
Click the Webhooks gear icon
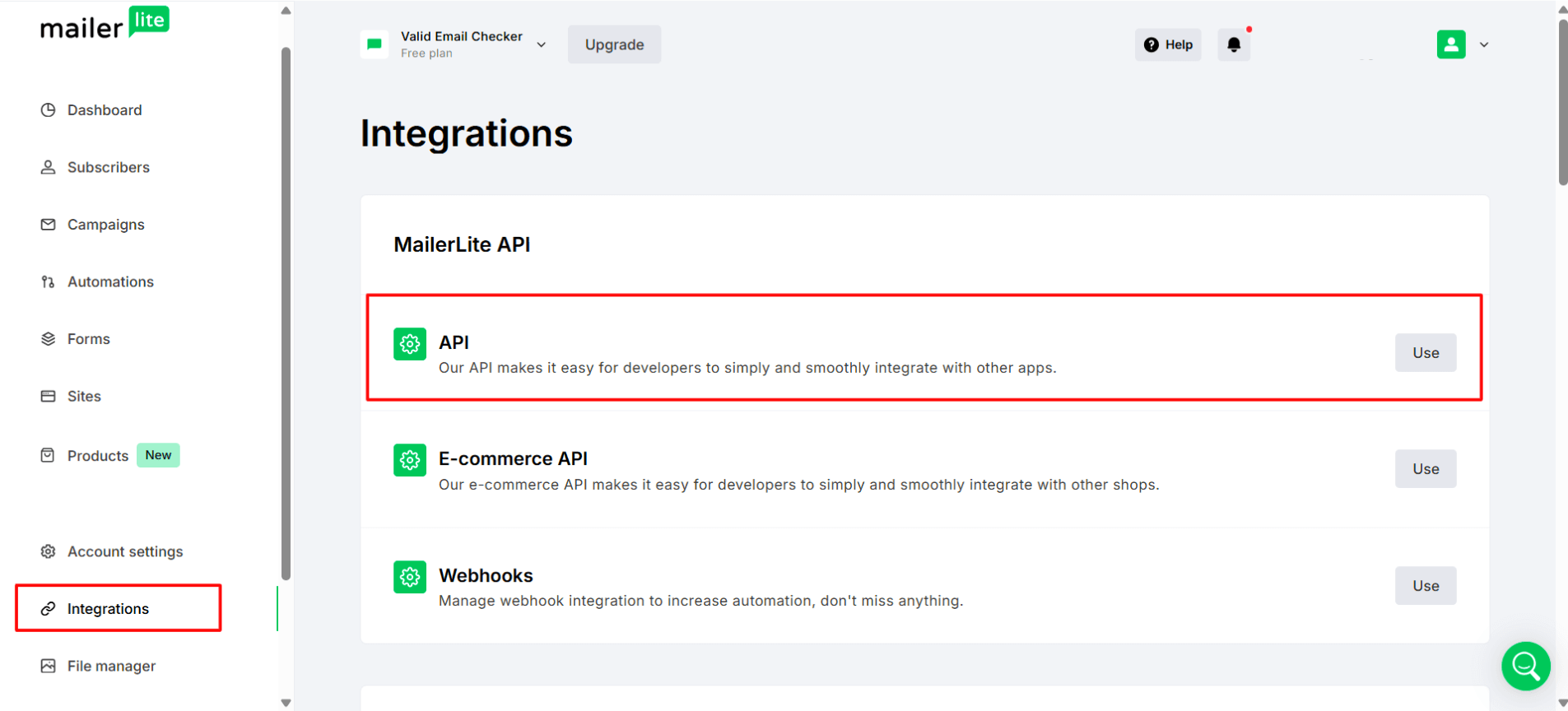(410, 578)
